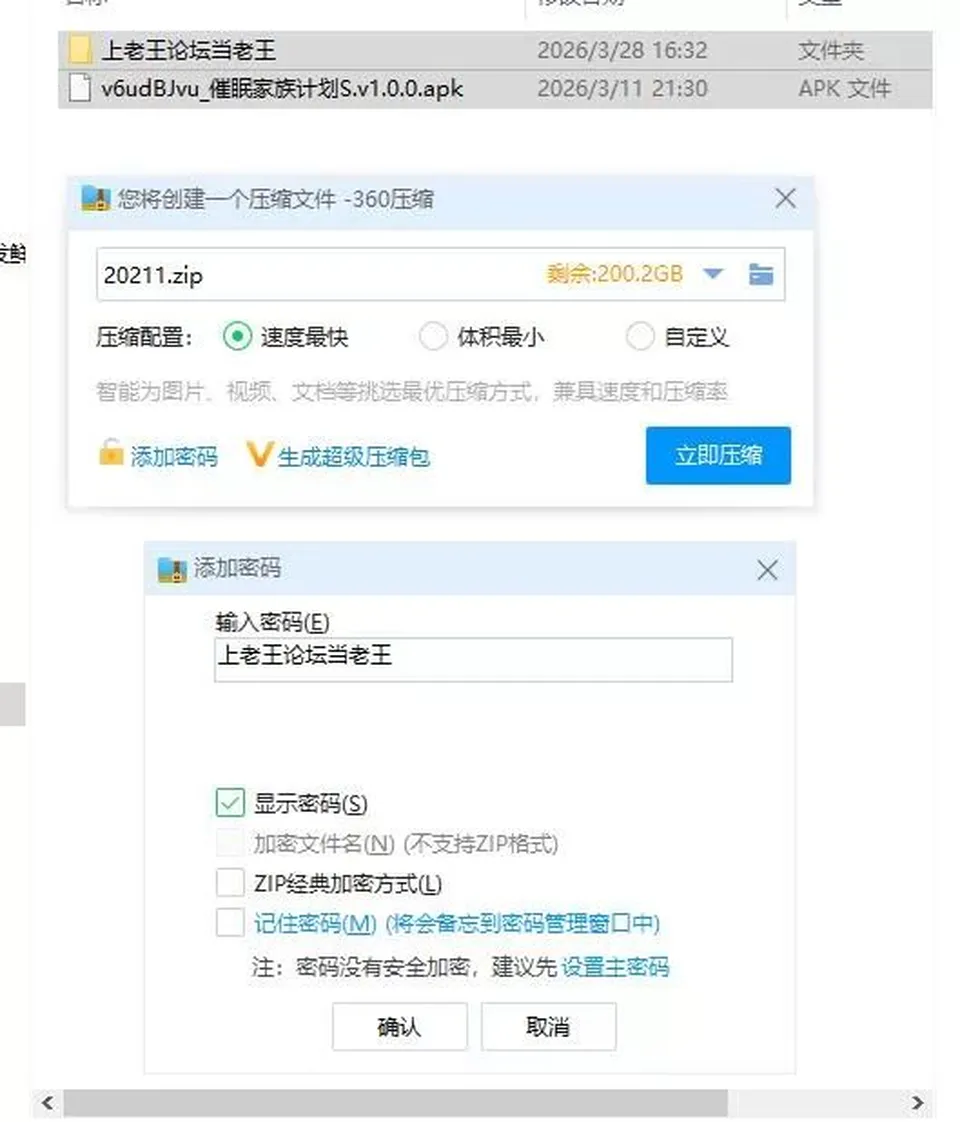The width and height of the screenshot is (960, 1122).
Task: Click the right scroll arrow
Action: pyautogui.click(x=918, y=1102)
